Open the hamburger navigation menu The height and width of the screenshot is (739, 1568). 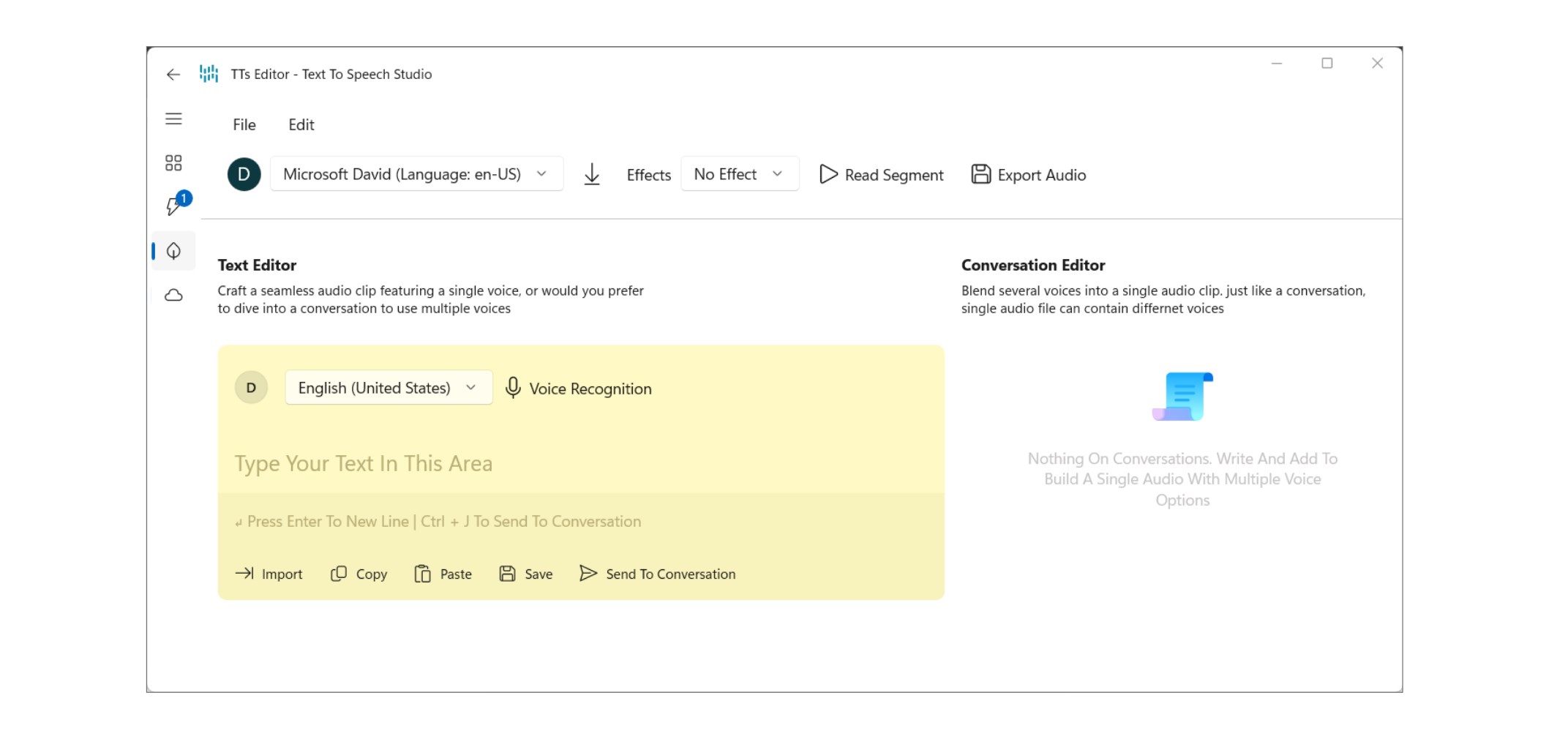tap(173, 119)
